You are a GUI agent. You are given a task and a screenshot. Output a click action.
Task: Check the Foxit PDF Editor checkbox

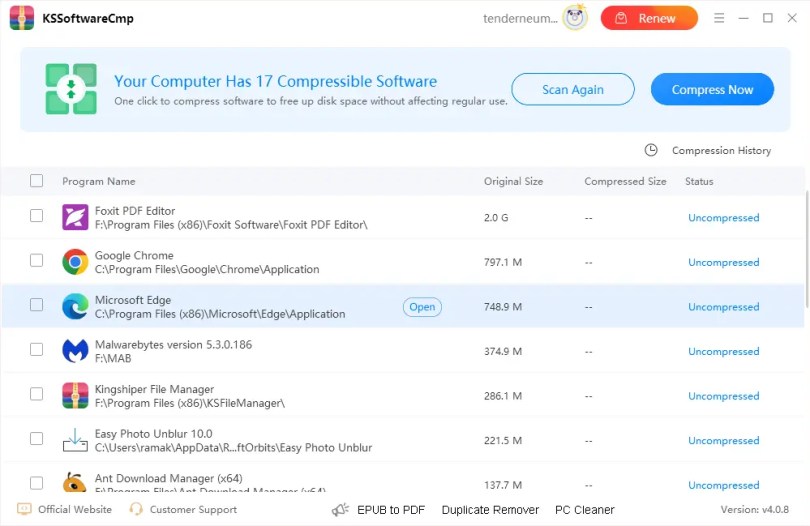(36, 215)
